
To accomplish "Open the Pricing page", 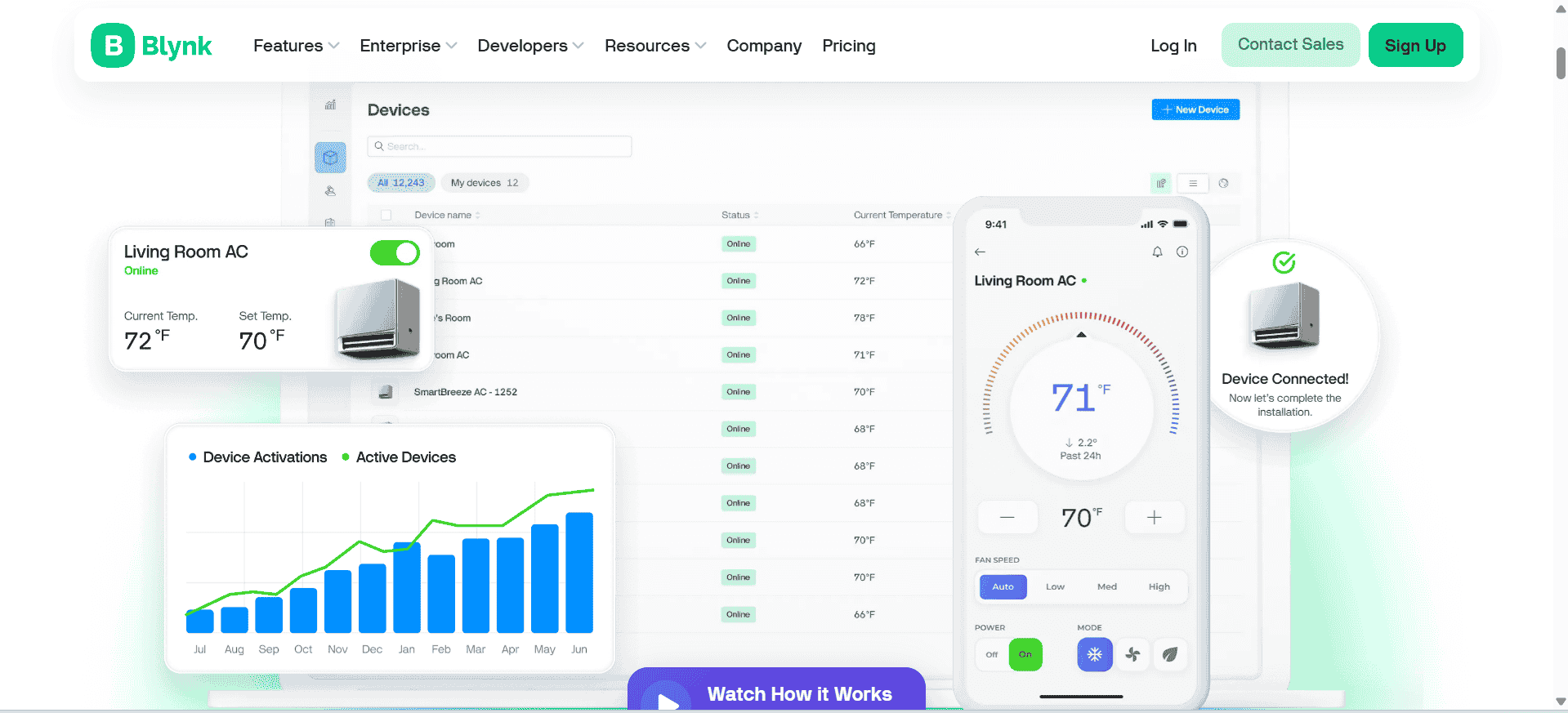I will click(x=849, y=46).
